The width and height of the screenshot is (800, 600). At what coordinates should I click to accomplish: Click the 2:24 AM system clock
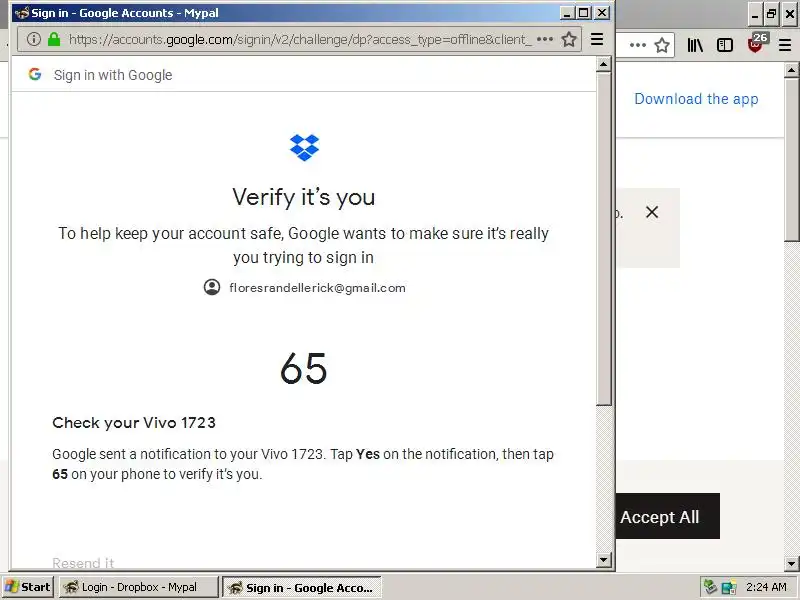pos(765,587)
